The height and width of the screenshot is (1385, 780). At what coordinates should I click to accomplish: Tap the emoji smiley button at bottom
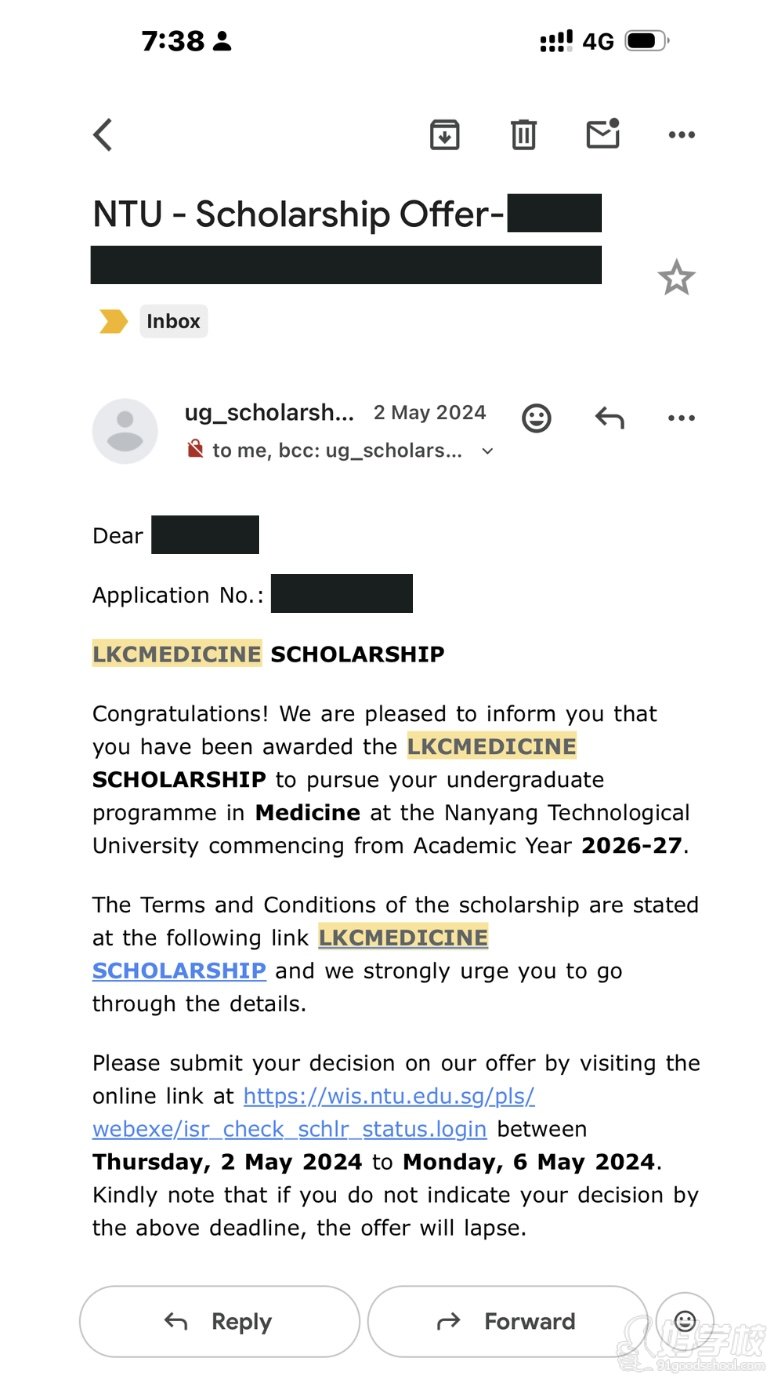(x=685, y=1321)
